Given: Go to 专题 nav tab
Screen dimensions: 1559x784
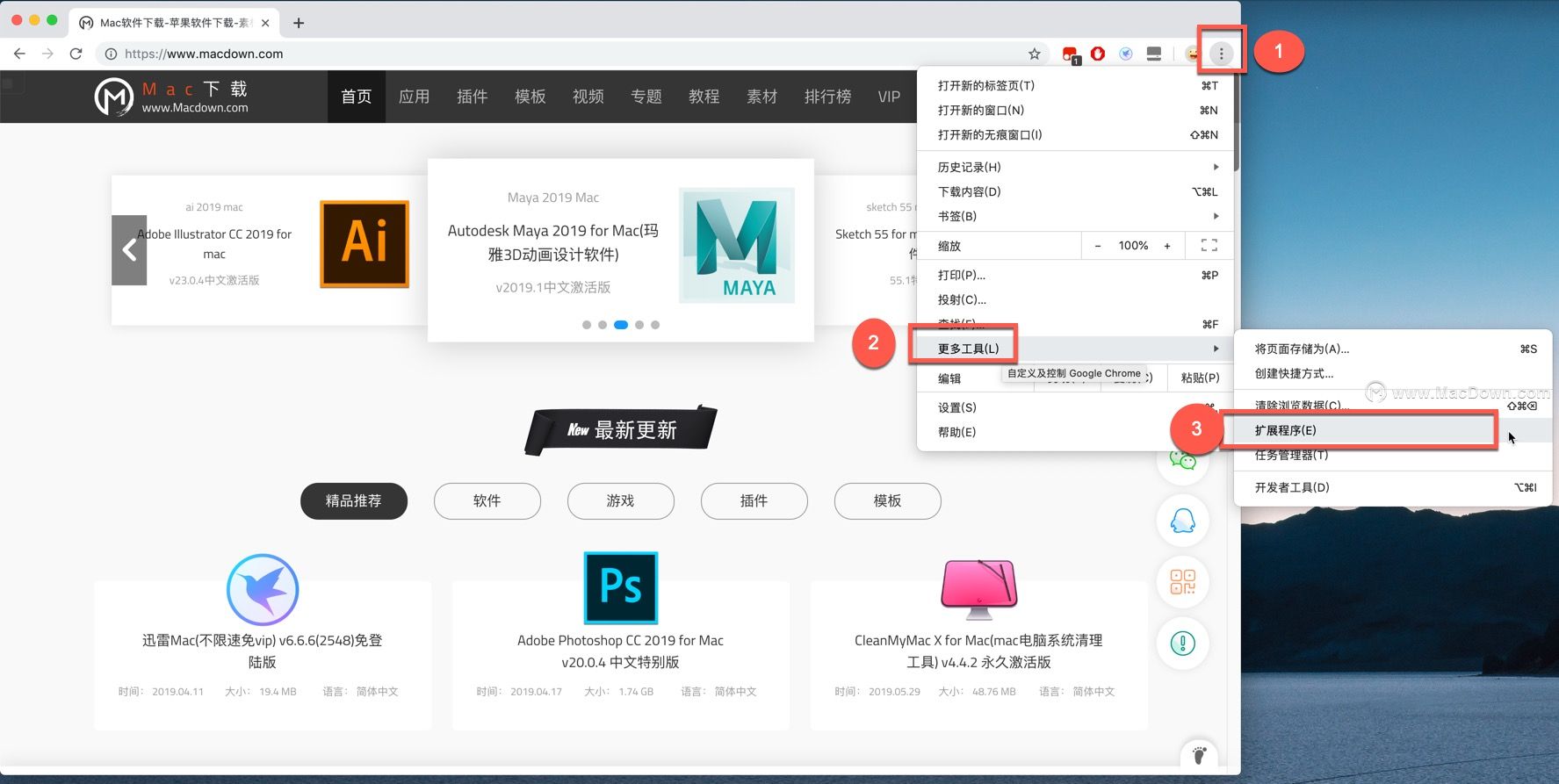Looking at the screenshot, I should pos(646,97).
